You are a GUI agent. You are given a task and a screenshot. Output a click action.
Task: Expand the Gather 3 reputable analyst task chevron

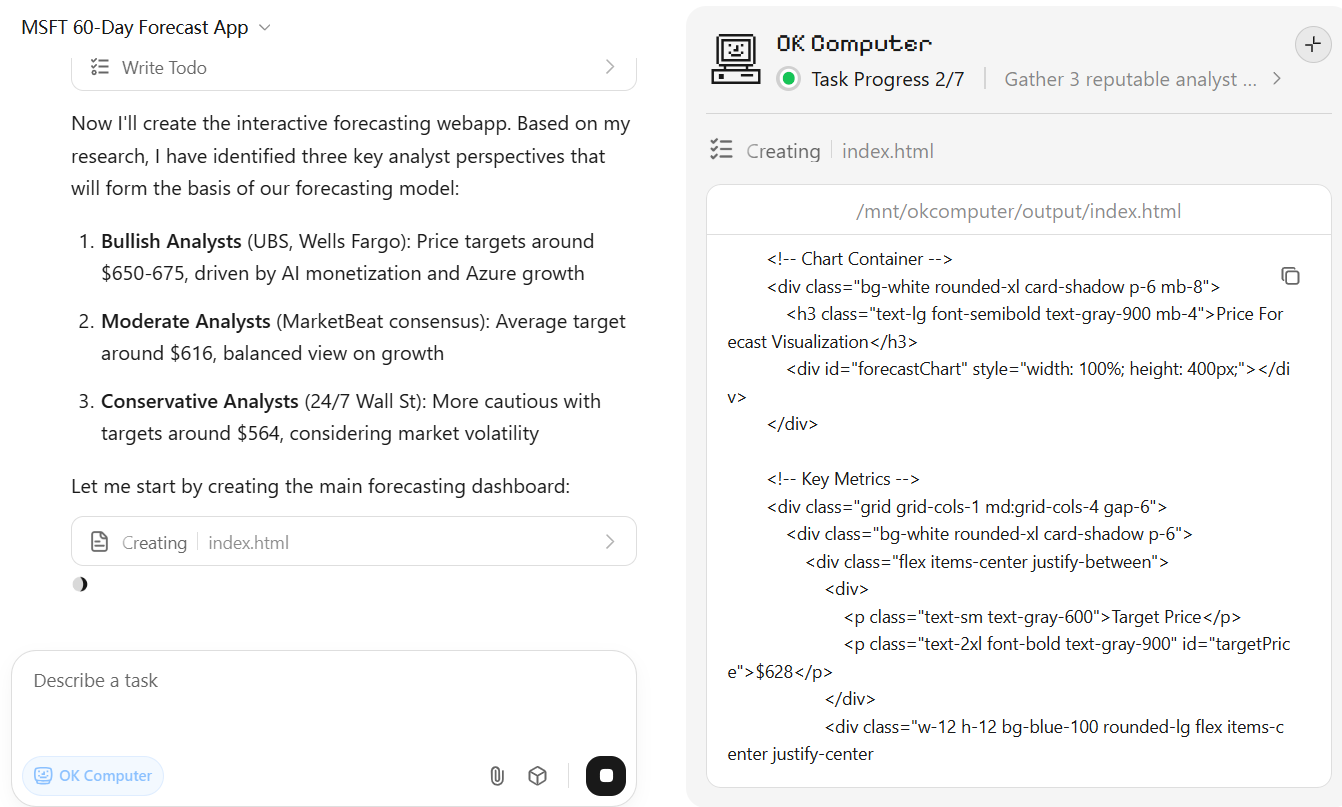click(x=1277, y=79)
